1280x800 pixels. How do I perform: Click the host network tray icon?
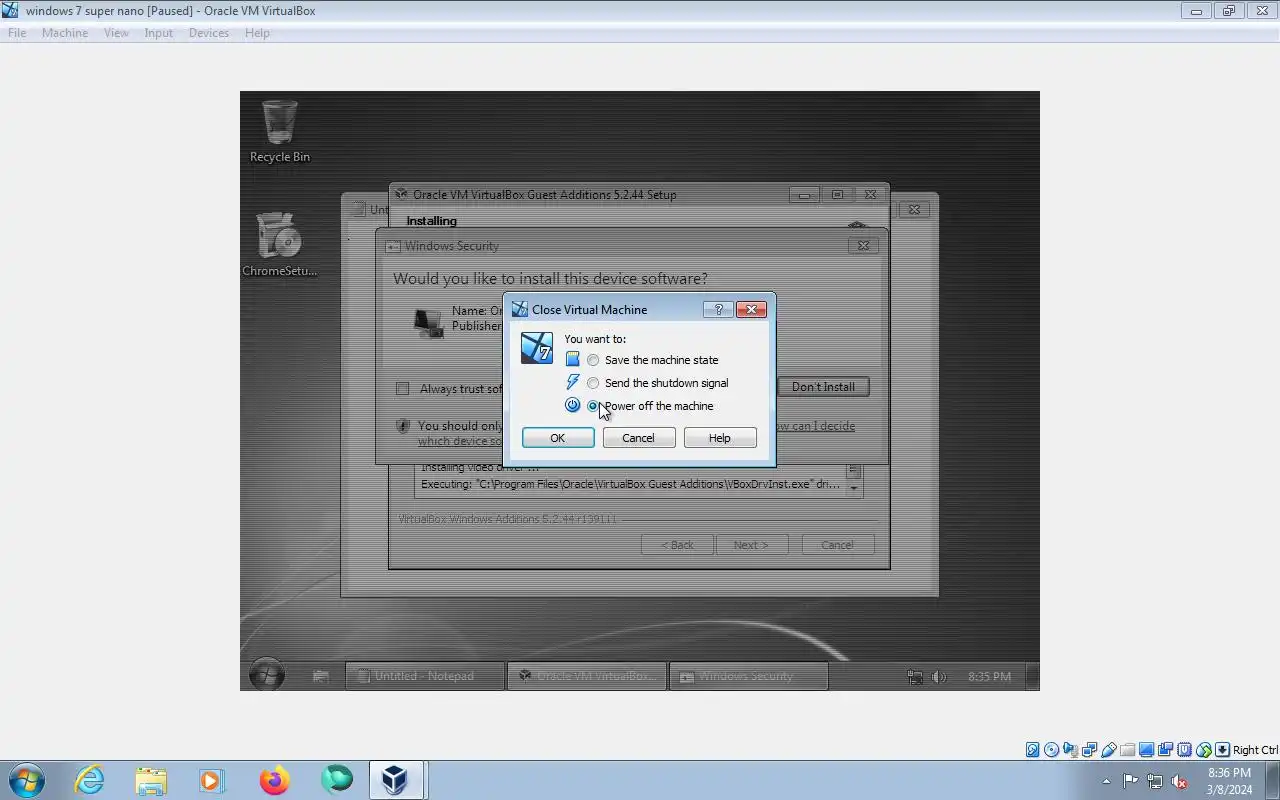point(1155,781)
